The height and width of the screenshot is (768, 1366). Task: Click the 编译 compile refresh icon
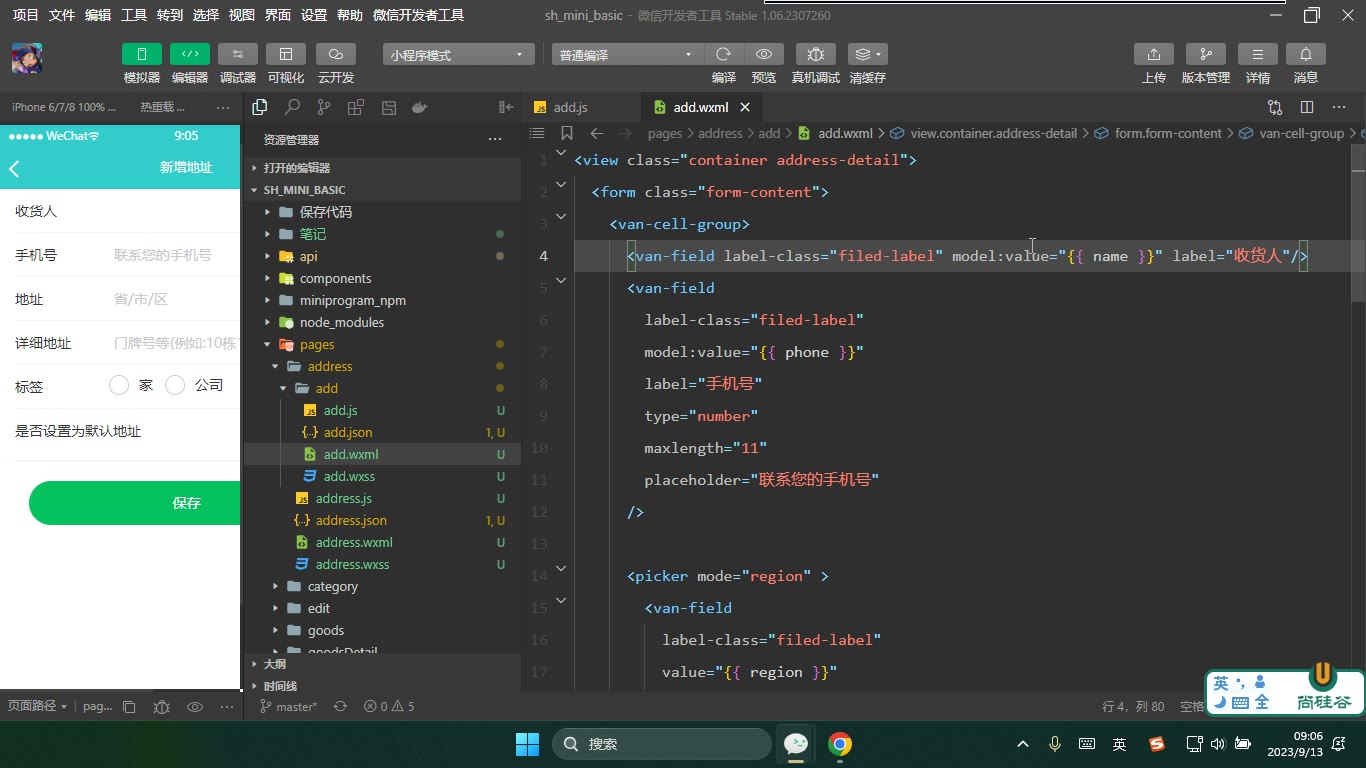(x=723, y=54)
